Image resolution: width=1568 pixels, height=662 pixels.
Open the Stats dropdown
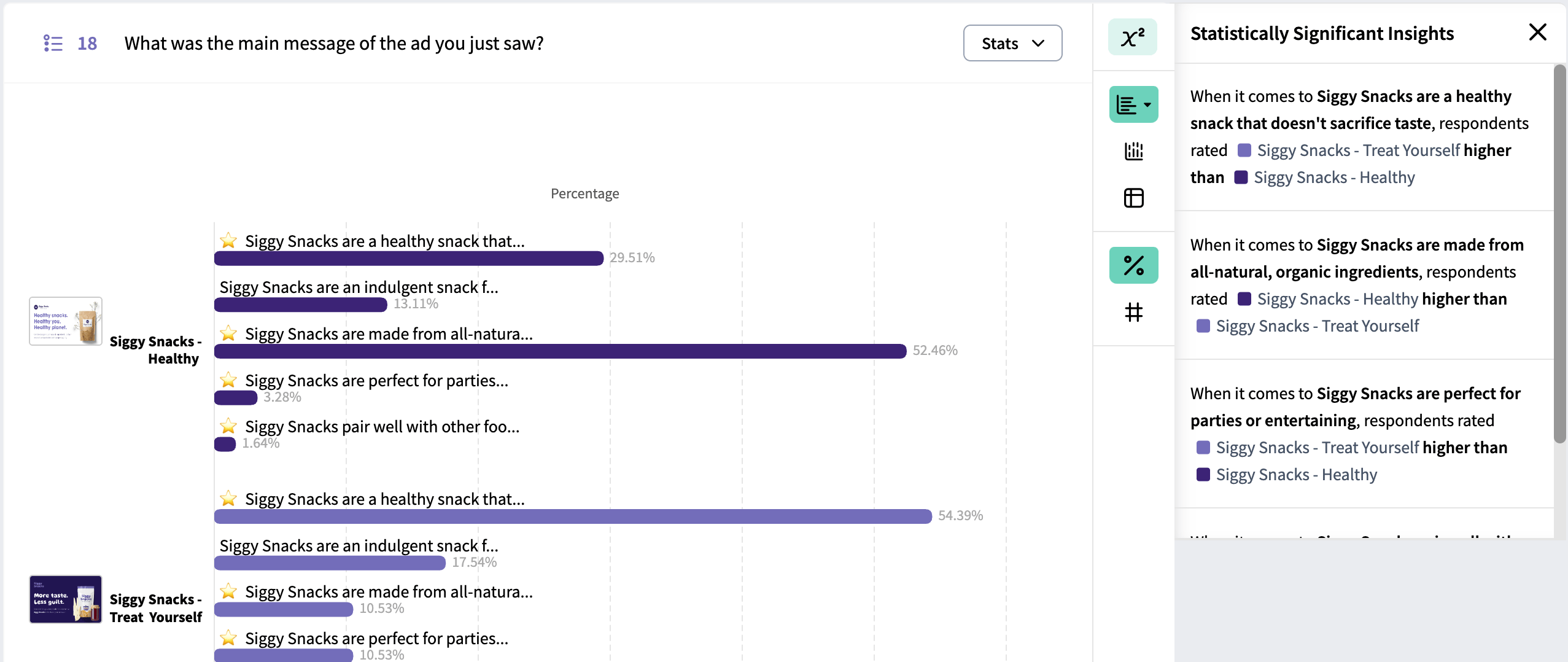[1012, 43]
